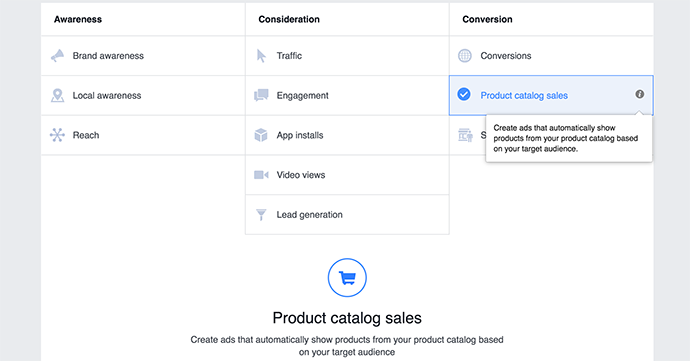Click the Traffic cursor arrow icon
Screen dimensions: 690x361
tap(261, 56)
